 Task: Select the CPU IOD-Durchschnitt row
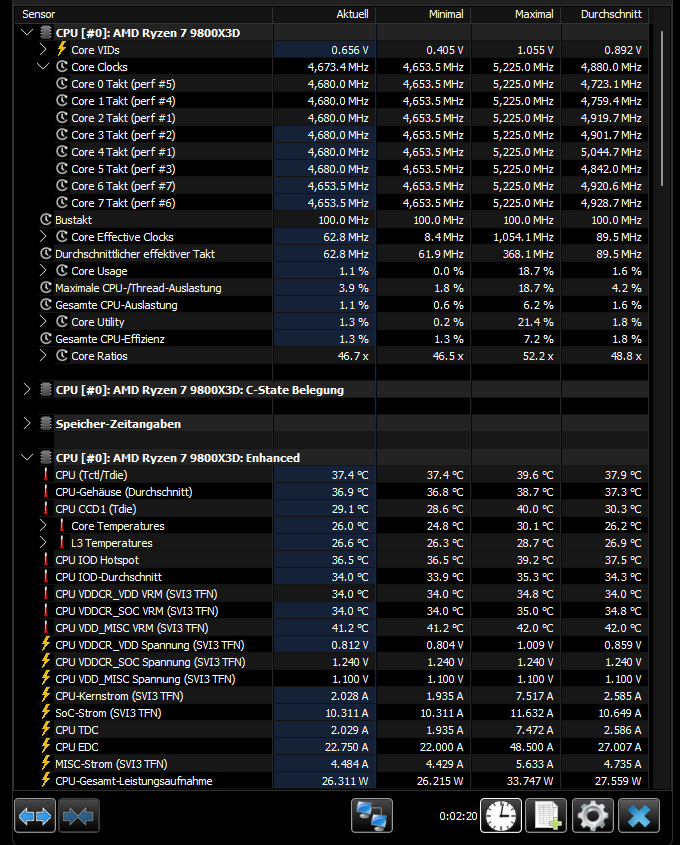click(332, 577)
